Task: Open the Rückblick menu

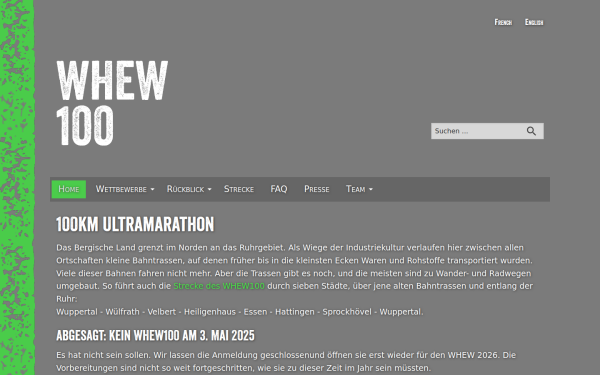Action: (x=185, y=189)
